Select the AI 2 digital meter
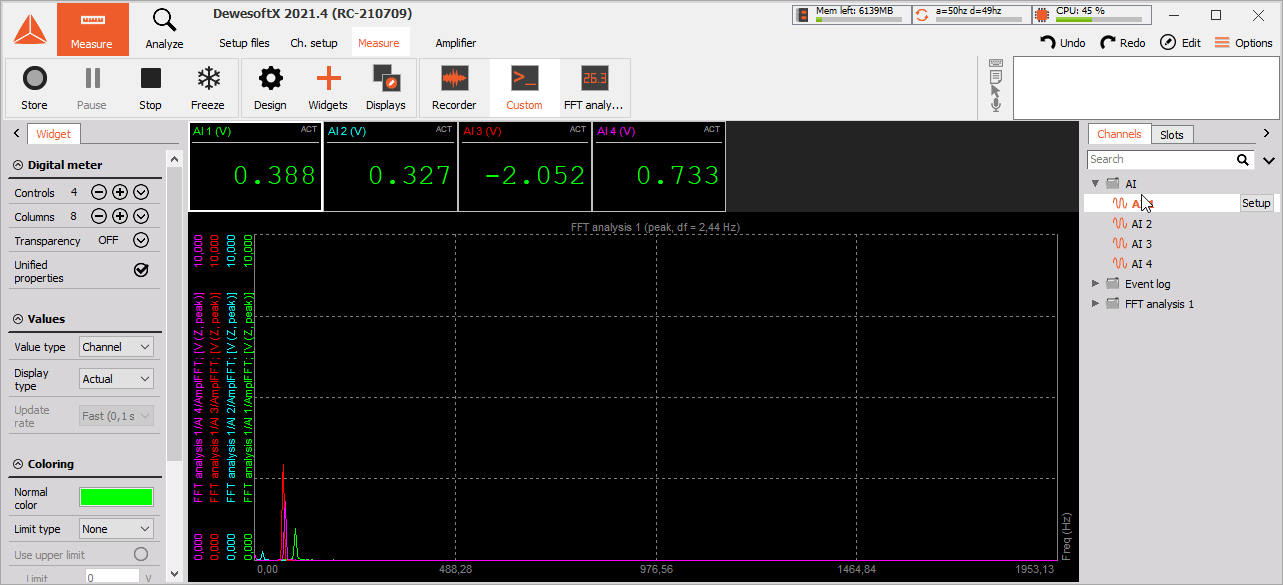1283x585 pixels. [390, 167]
